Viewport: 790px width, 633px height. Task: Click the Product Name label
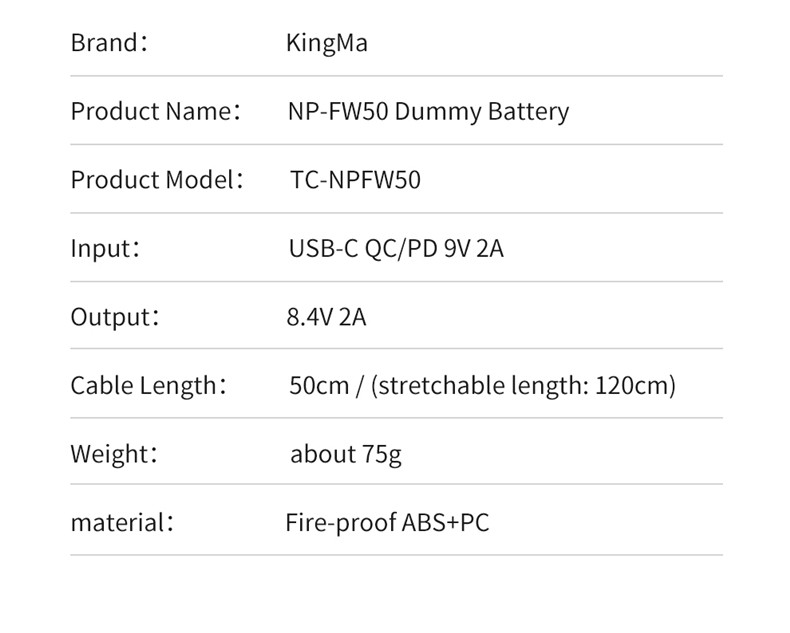coord(156,111)
